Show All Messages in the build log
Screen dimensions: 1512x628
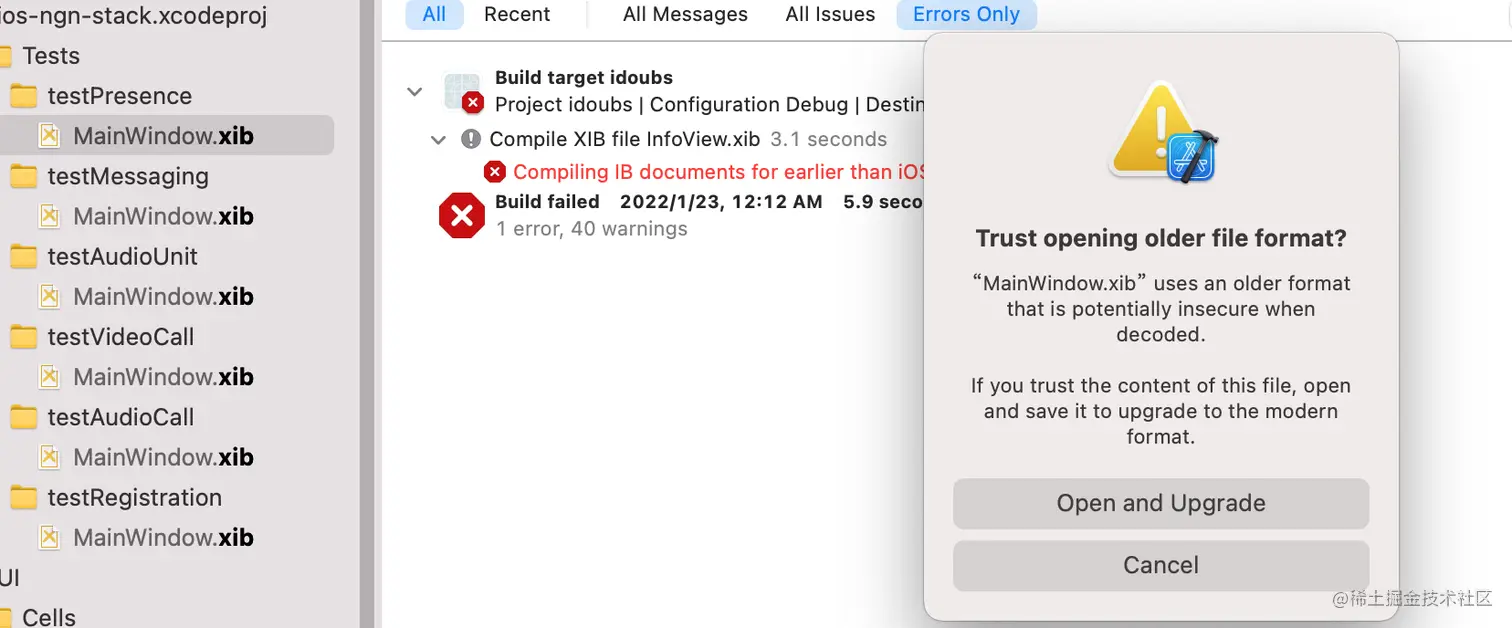point(685,14)
